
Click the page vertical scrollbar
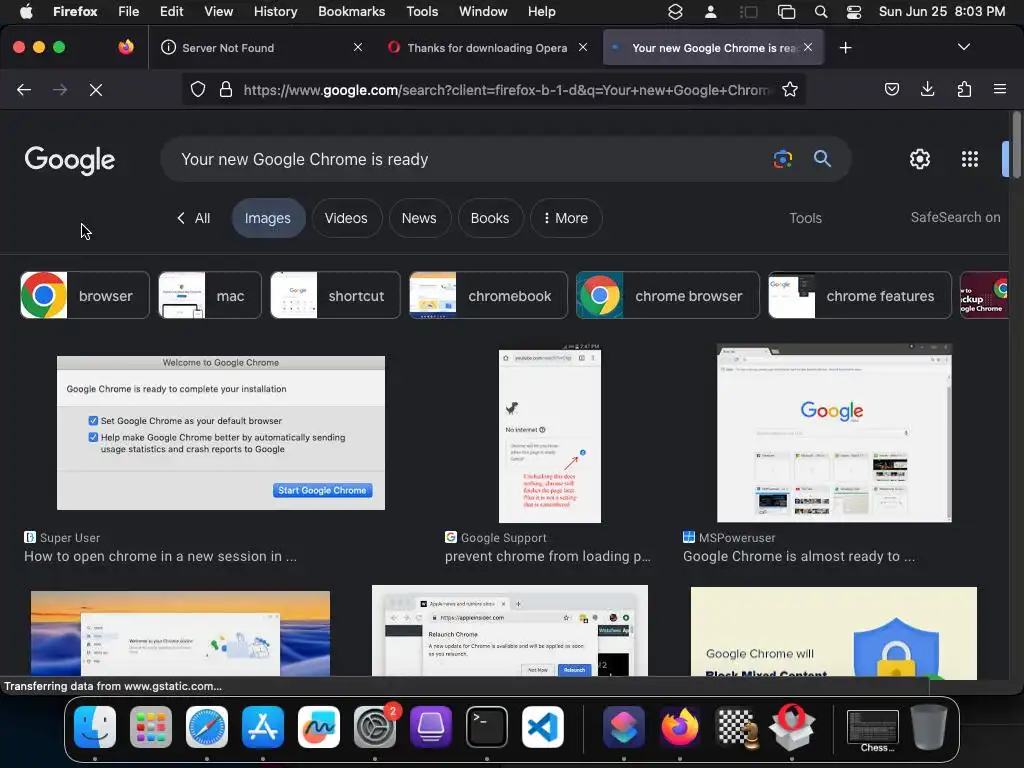pyautogui.click(x=1016, y=144)
